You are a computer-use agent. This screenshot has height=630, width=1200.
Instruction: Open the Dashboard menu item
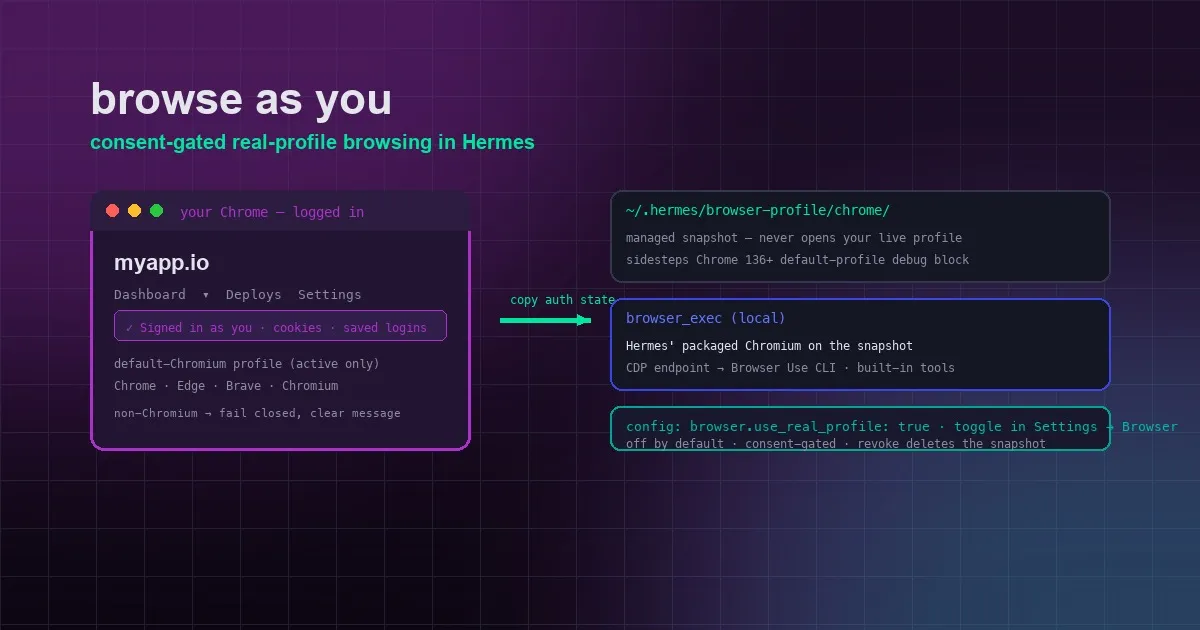[x=150, y=295]
